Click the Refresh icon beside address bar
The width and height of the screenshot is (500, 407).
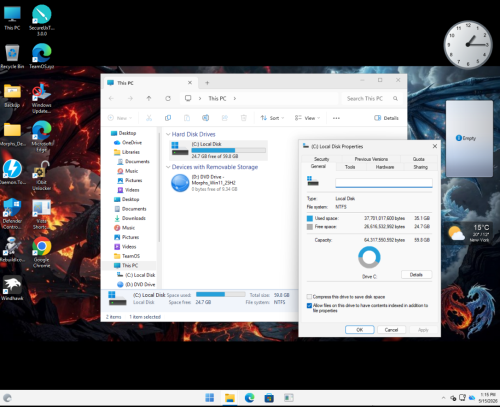(168, 98)
